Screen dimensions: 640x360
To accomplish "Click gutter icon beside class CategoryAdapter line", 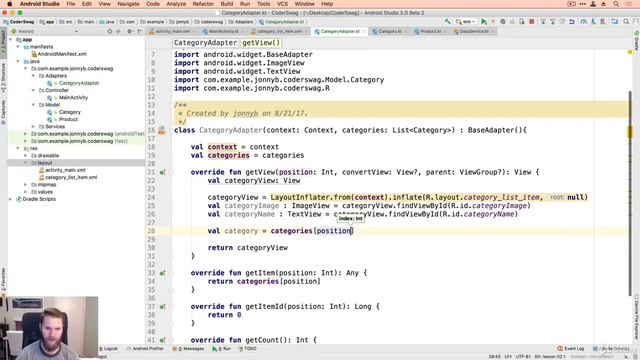I will tap(162, 130).
